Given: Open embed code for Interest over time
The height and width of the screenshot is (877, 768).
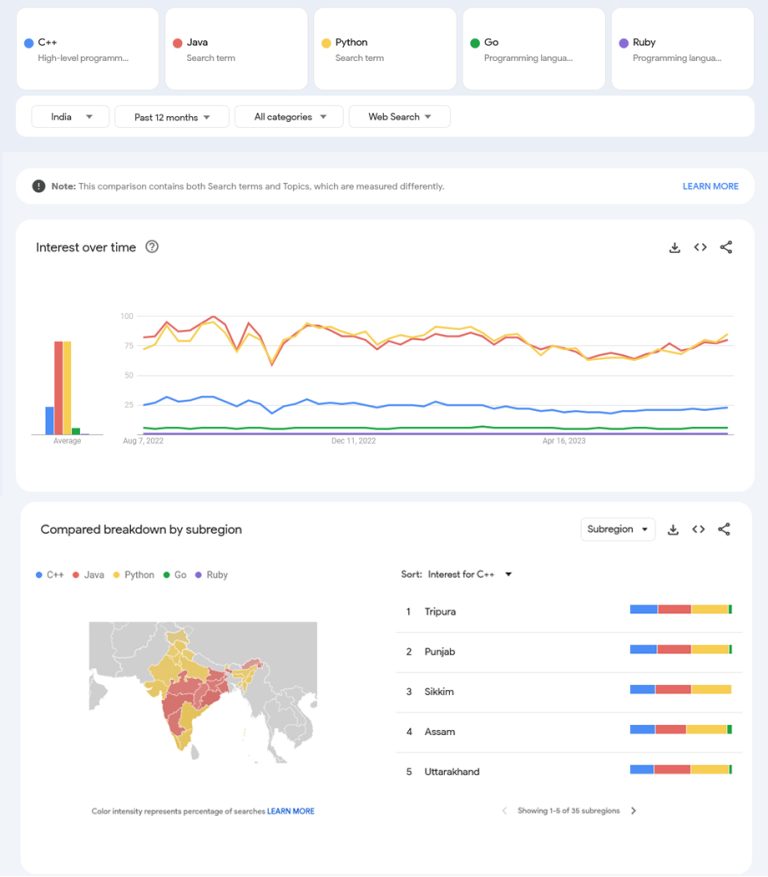Looking at the screenshot, I should pyautogui.click(x=700, y=248).
